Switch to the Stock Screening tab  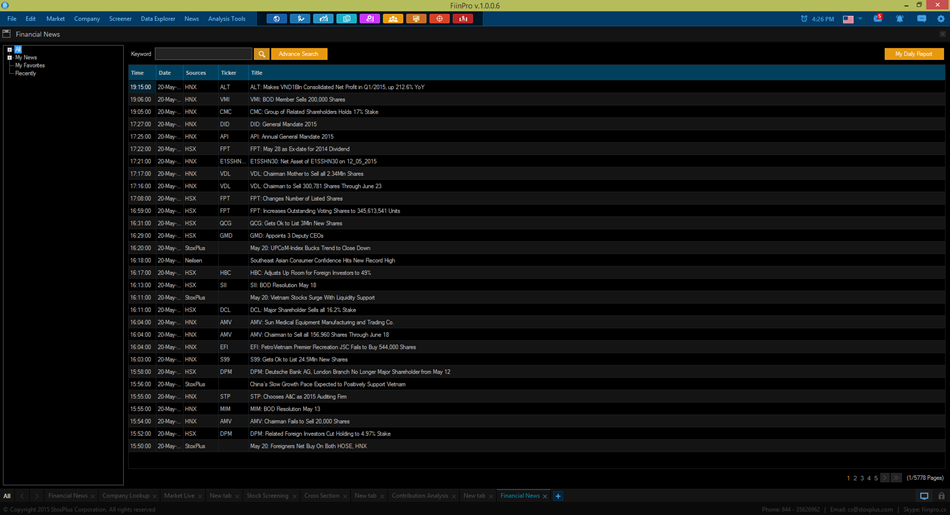pos(267,496)
